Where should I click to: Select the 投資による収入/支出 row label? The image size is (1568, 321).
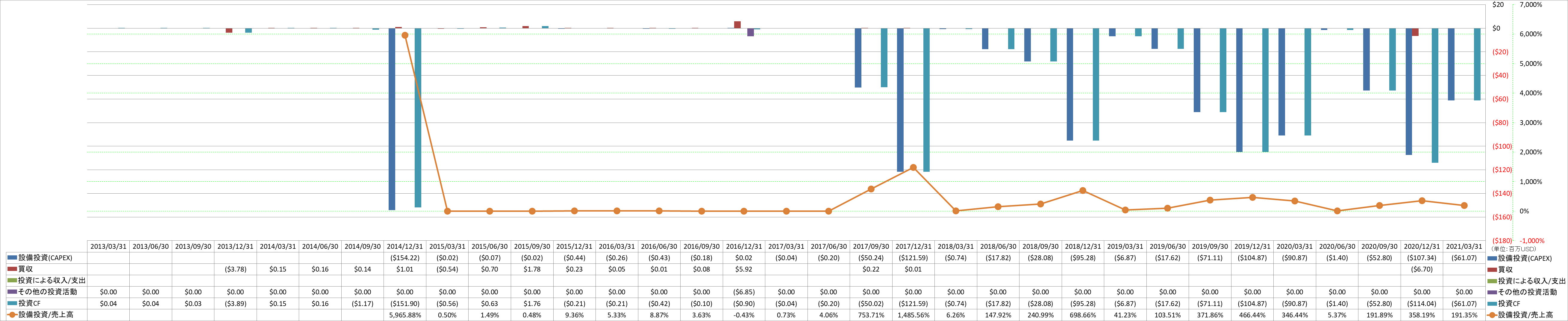52,281
